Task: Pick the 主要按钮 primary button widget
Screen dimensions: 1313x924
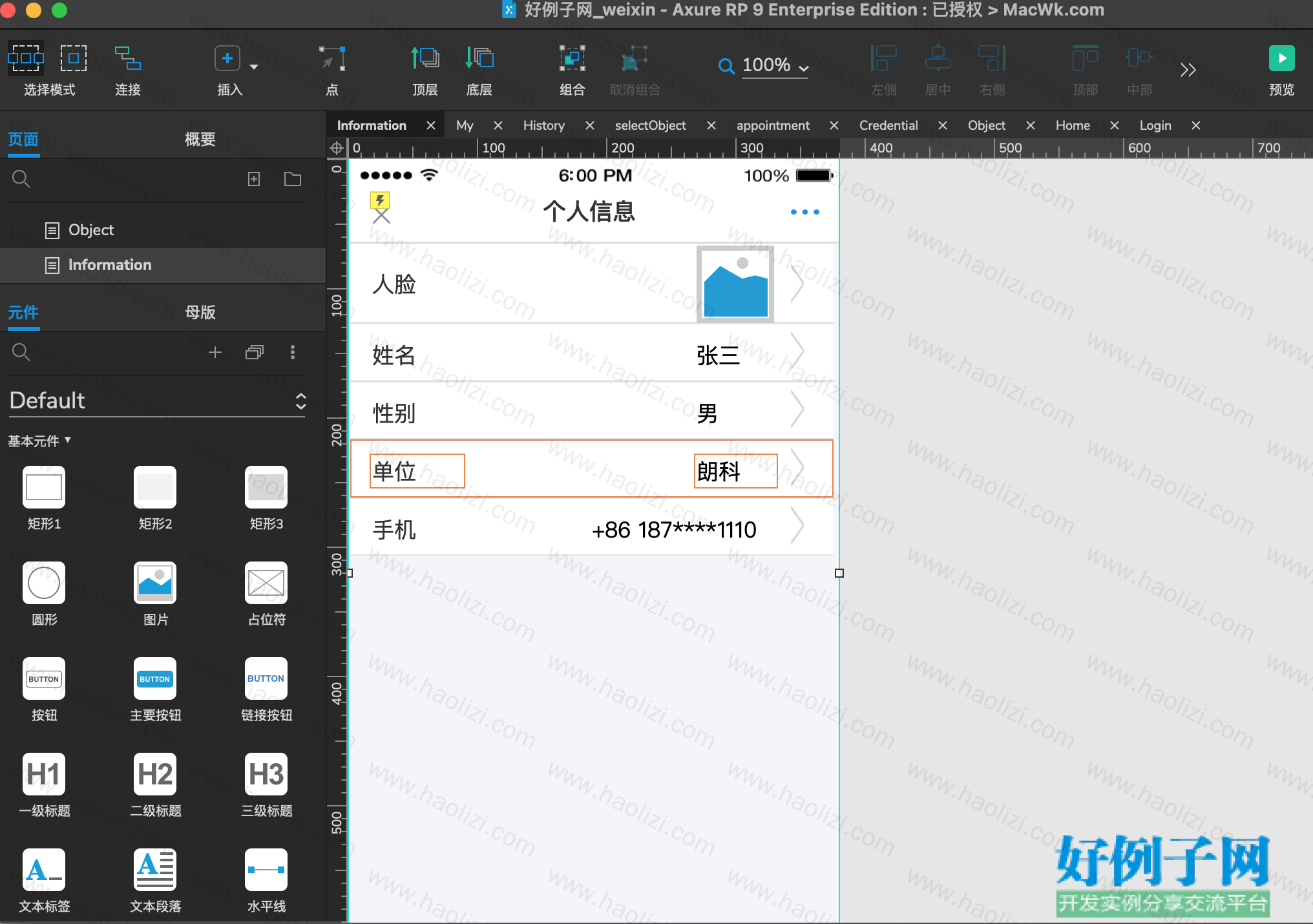Action: click(155, 678)
